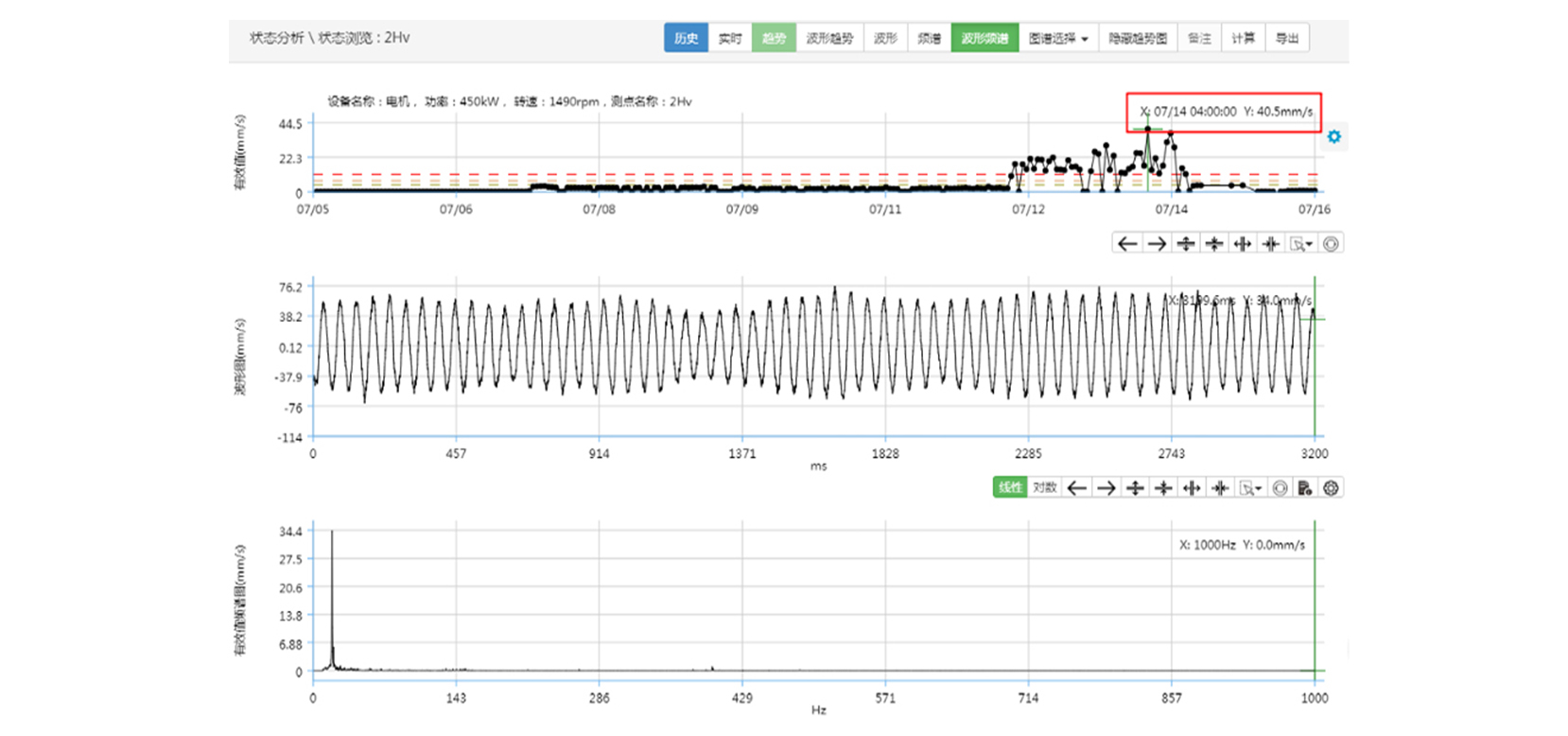This screenshot has width=1568, height=736.
Task: Expand trend chart vertically
Action: tap(1185, 244)
